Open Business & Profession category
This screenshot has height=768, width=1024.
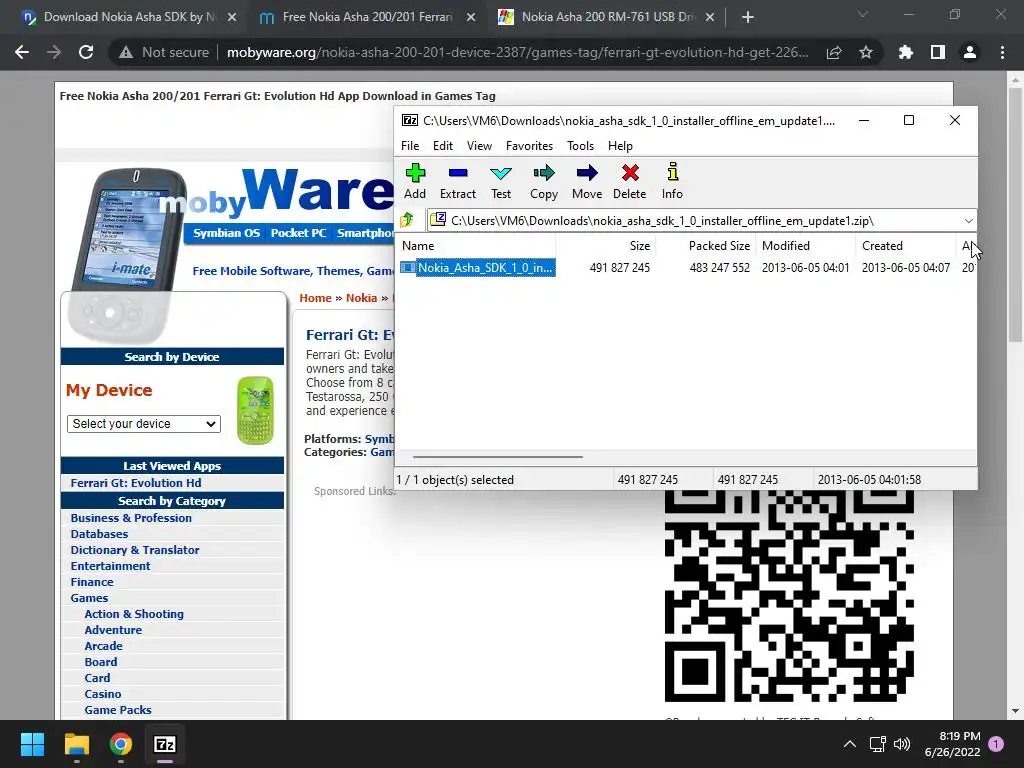point(131,518)
